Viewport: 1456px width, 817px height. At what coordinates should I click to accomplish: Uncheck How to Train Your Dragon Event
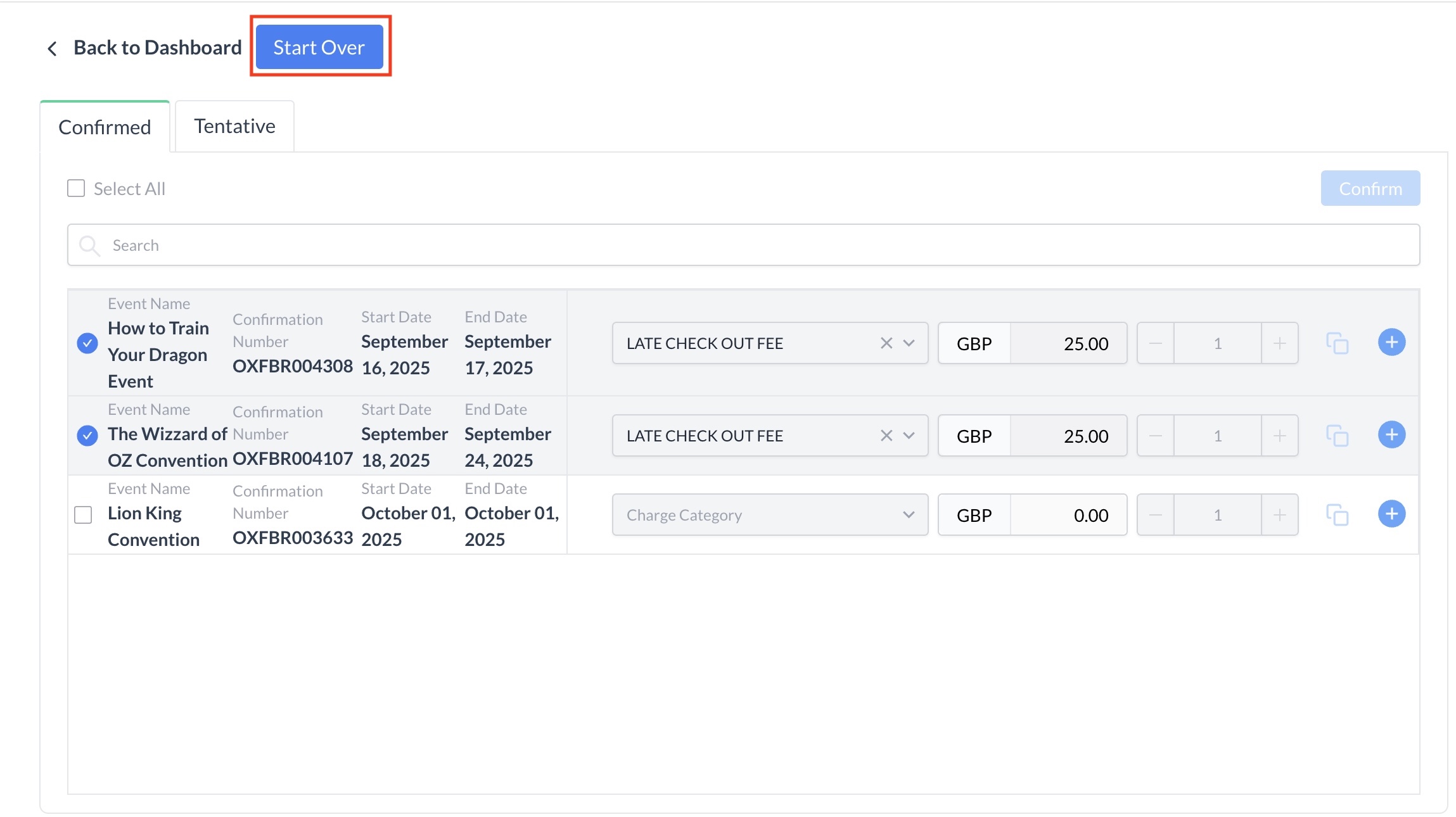point(87,343)
